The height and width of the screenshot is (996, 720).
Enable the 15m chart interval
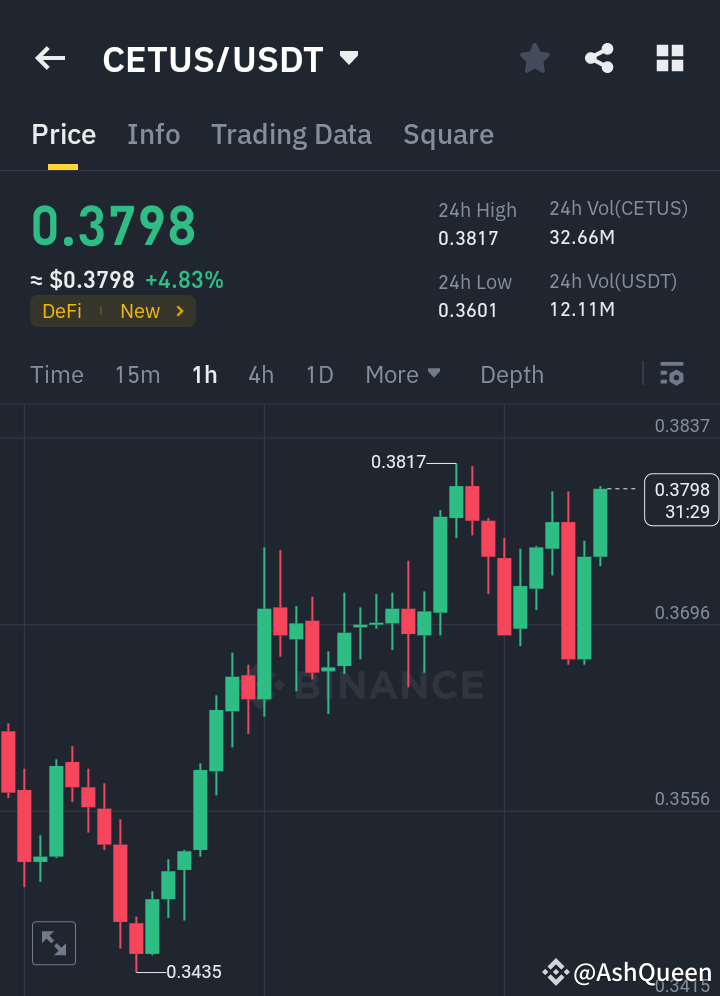[x=137, y=374]
